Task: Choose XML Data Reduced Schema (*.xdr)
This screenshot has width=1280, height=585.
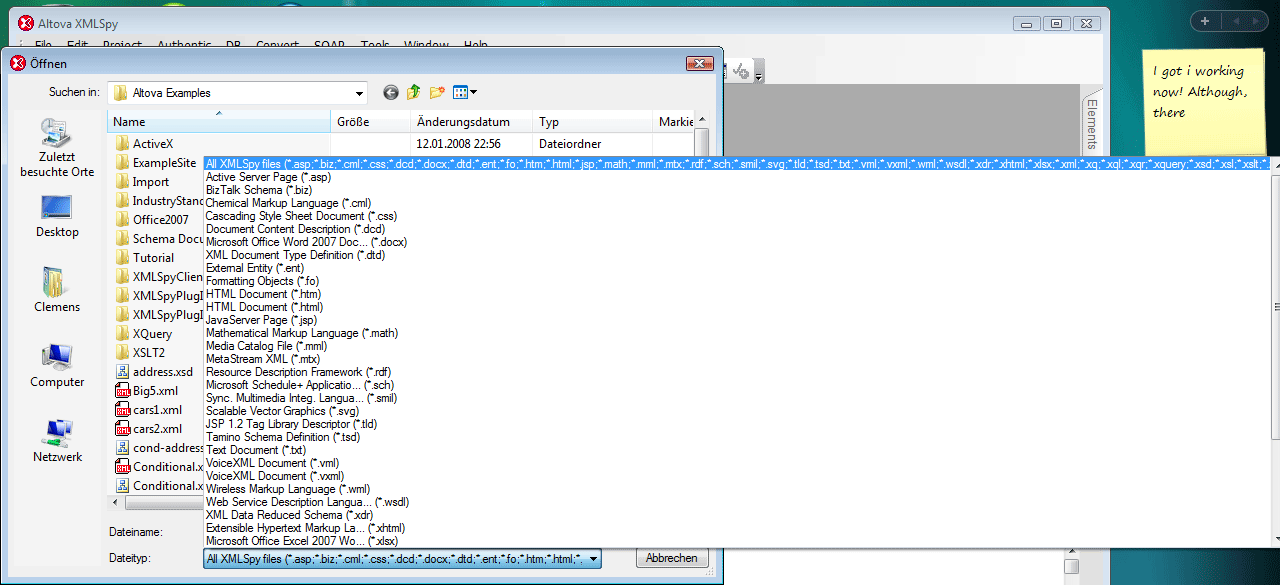Action: pyautogui.click(x=289, y=515)
